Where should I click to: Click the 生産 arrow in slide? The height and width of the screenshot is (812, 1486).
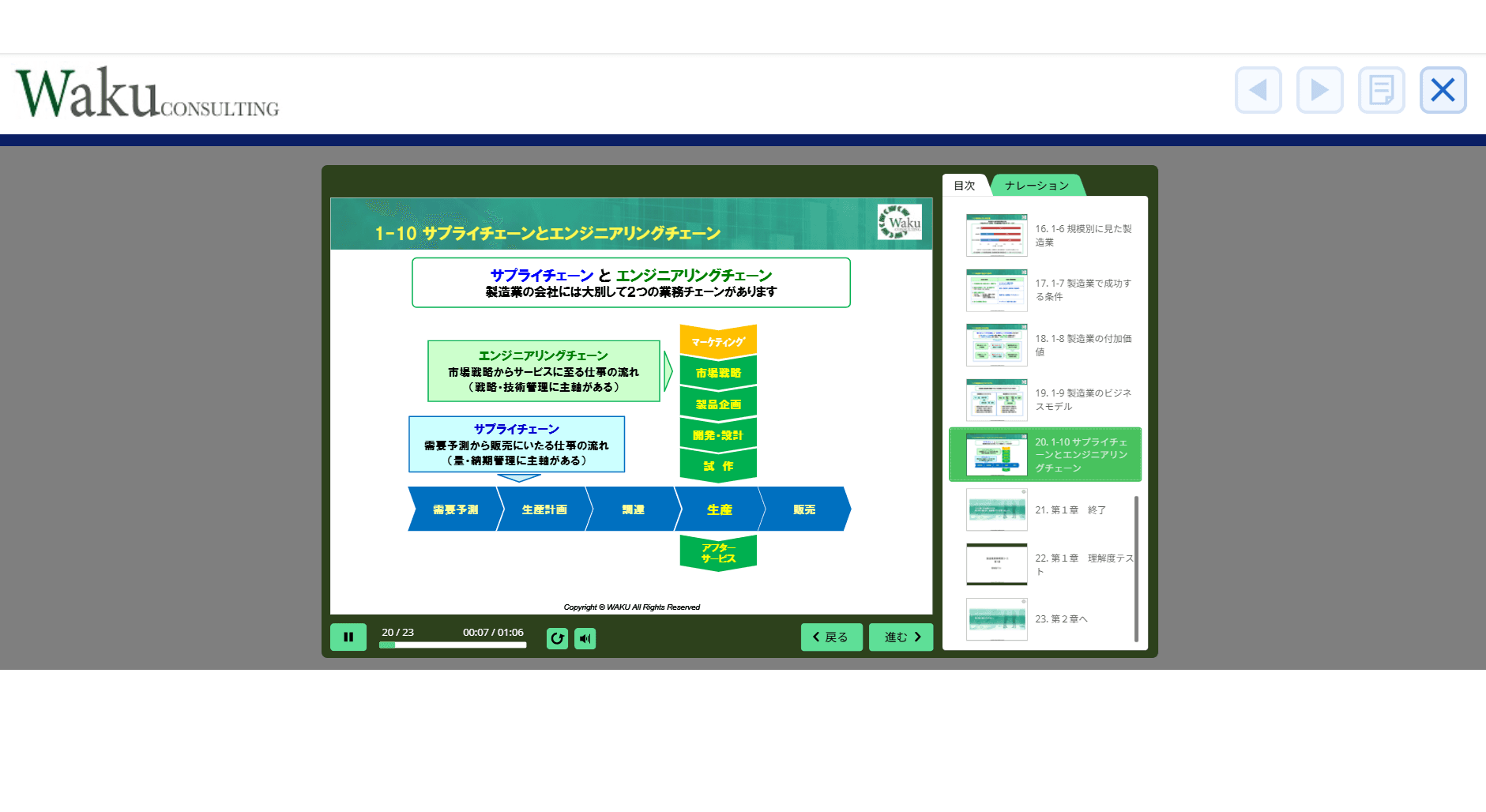click(x=719, y=509)
